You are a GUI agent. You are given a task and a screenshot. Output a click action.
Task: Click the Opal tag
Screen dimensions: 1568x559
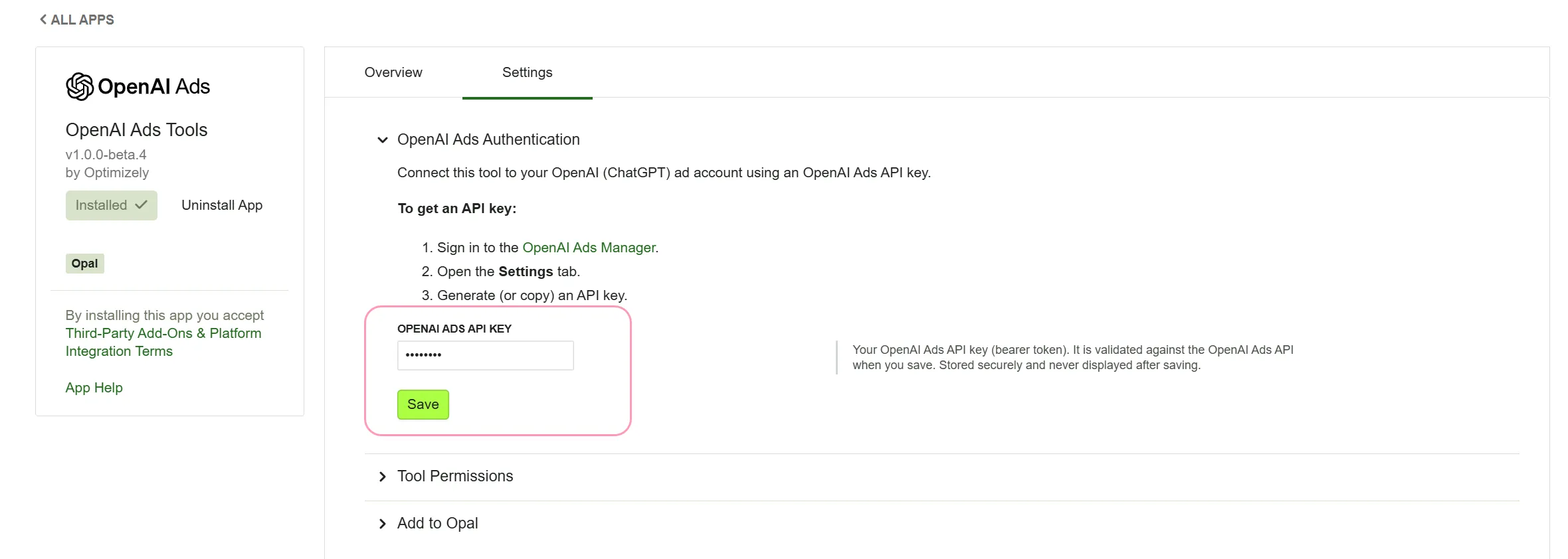pyautogui.click(x=84, y=264)
